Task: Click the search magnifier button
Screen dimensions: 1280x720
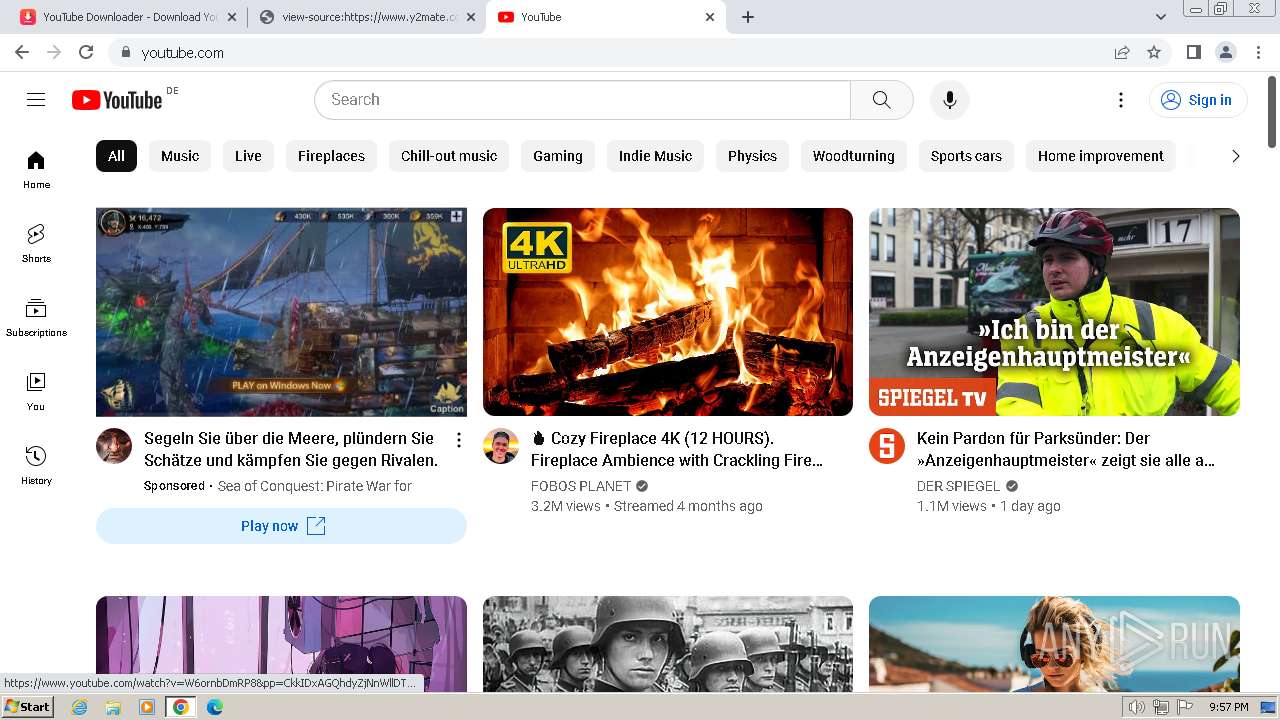Action: click(x=881, y=100)
